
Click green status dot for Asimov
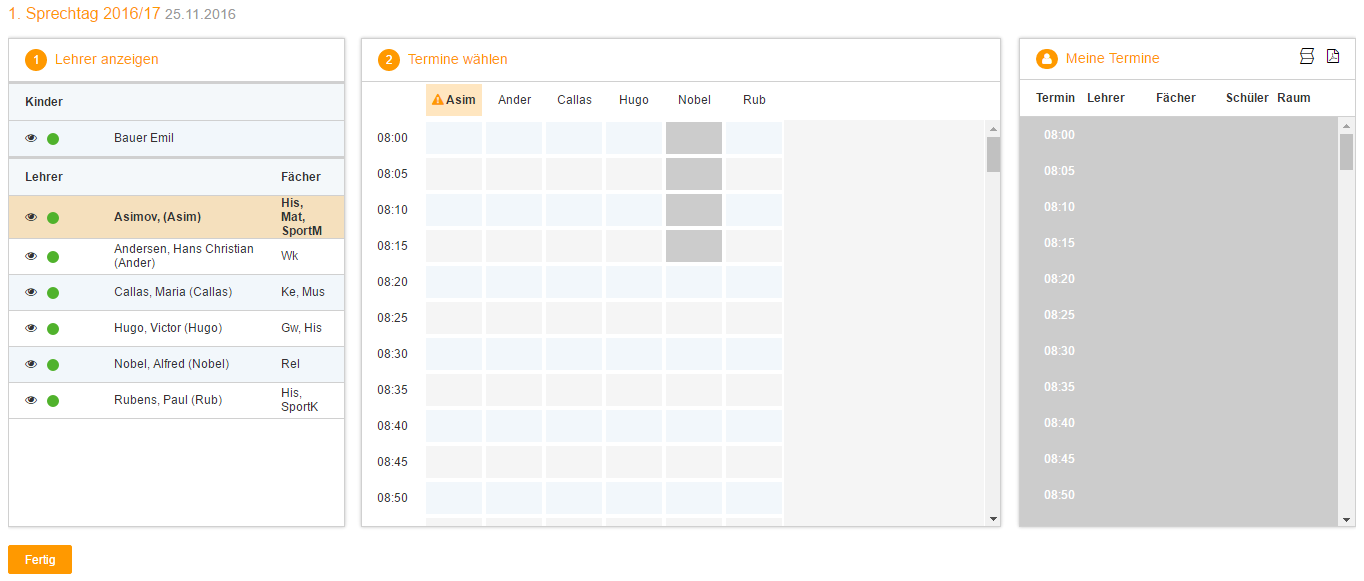(x=53, y=217)
